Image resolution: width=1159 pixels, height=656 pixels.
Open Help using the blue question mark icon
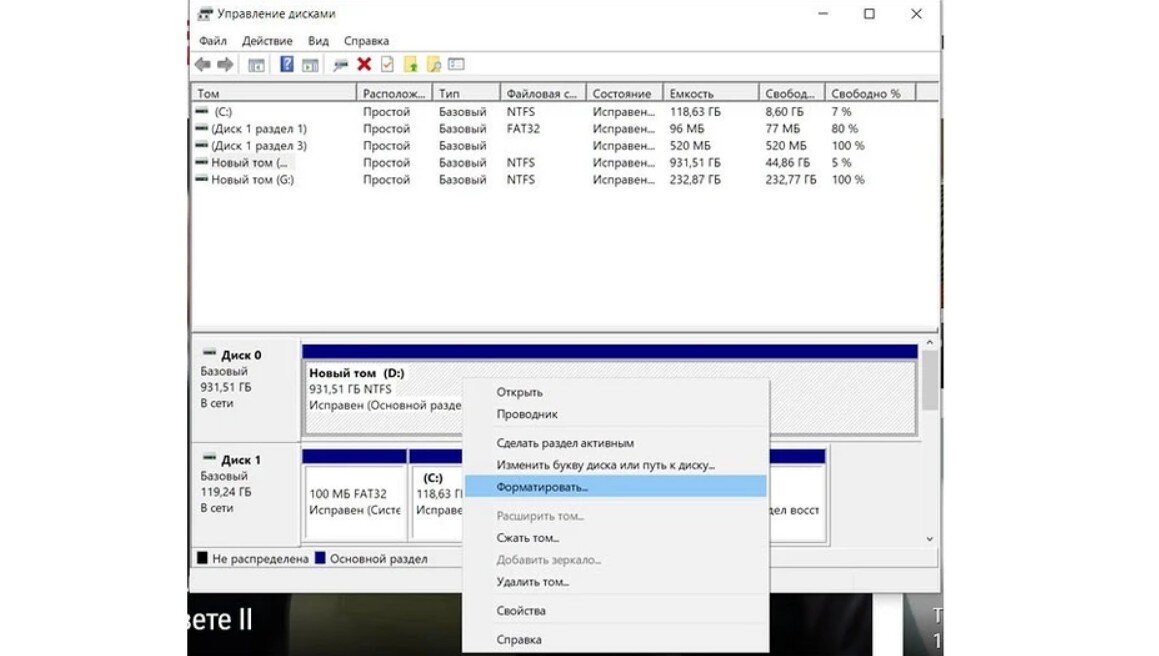[x=285, y=63]
